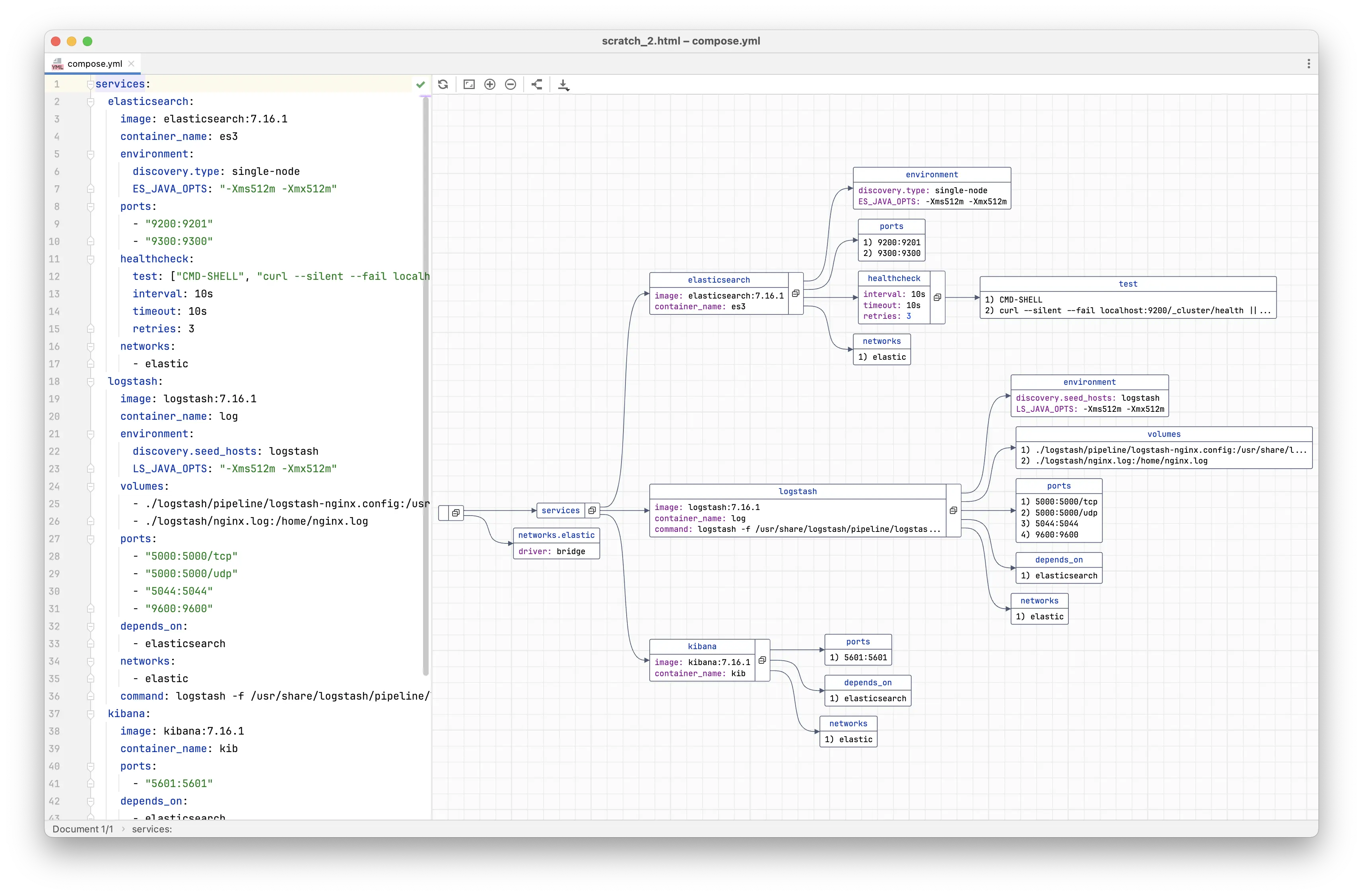Image resolution: width=1363 pixels, height=896 pixels.
Task: Click the green inspection checkmark
Action: pyautogui.click(x=420, y=85)
